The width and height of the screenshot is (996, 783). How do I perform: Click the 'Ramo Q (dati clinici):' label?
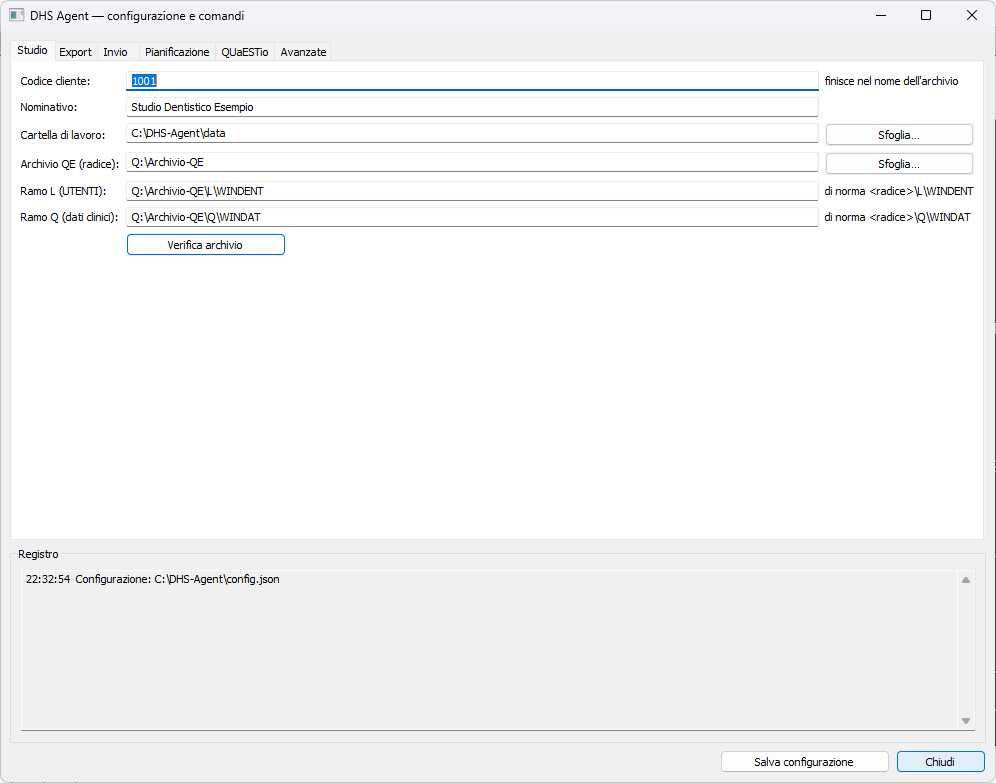click(69, 217)
